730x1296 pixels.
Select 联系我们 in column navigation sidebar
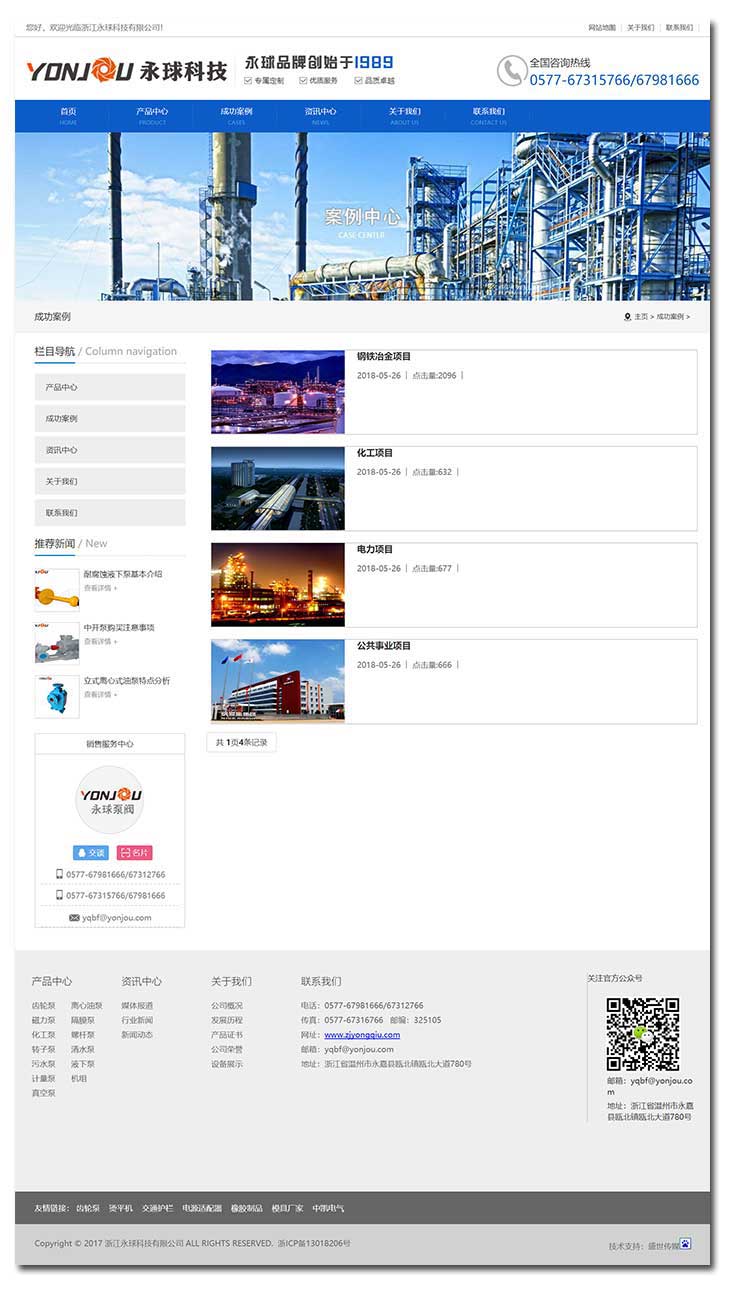coord(110,513)
